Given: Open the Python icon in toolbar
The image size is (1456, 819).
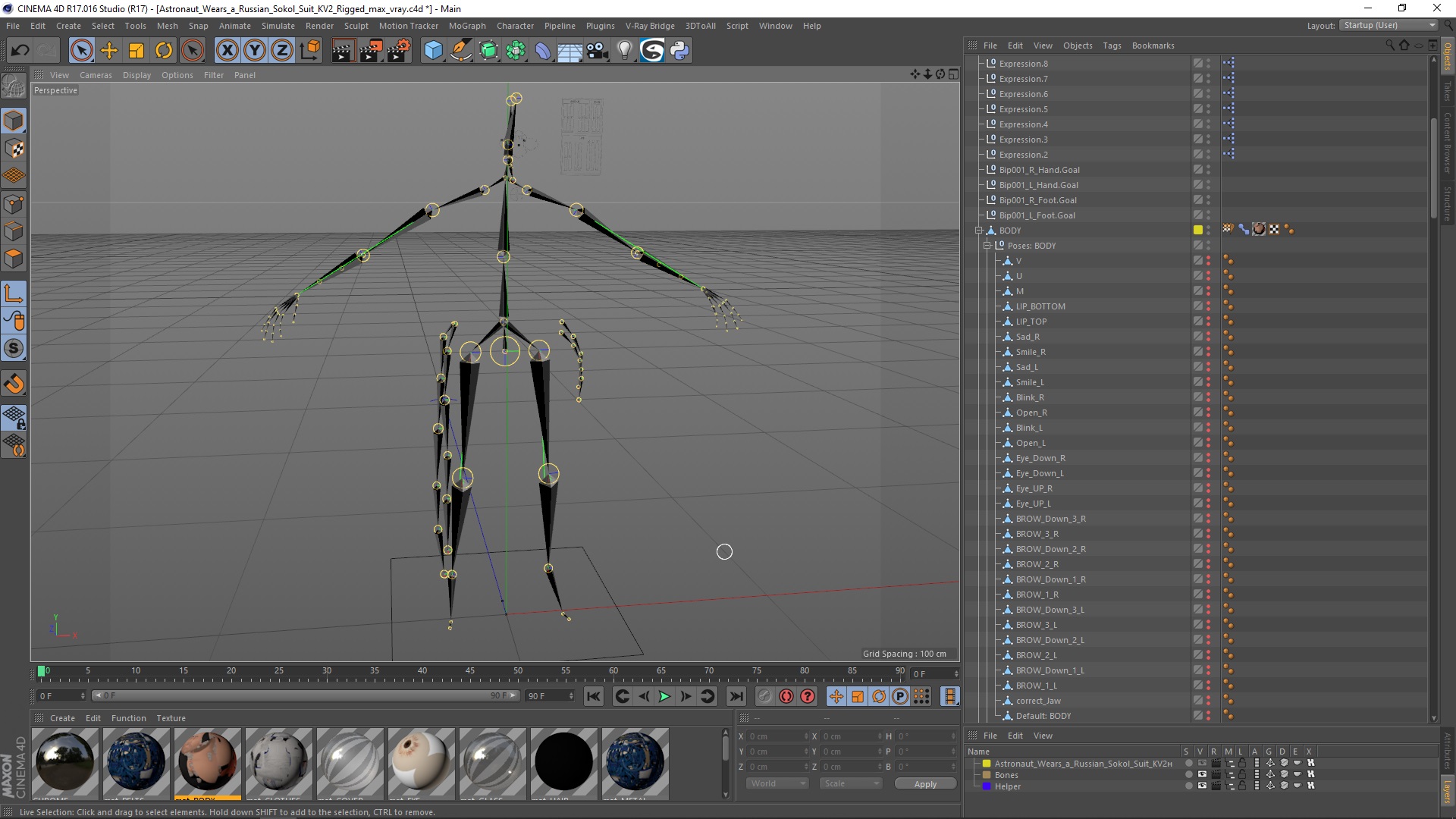Looking at the screenshot, I should coord(679,51).
